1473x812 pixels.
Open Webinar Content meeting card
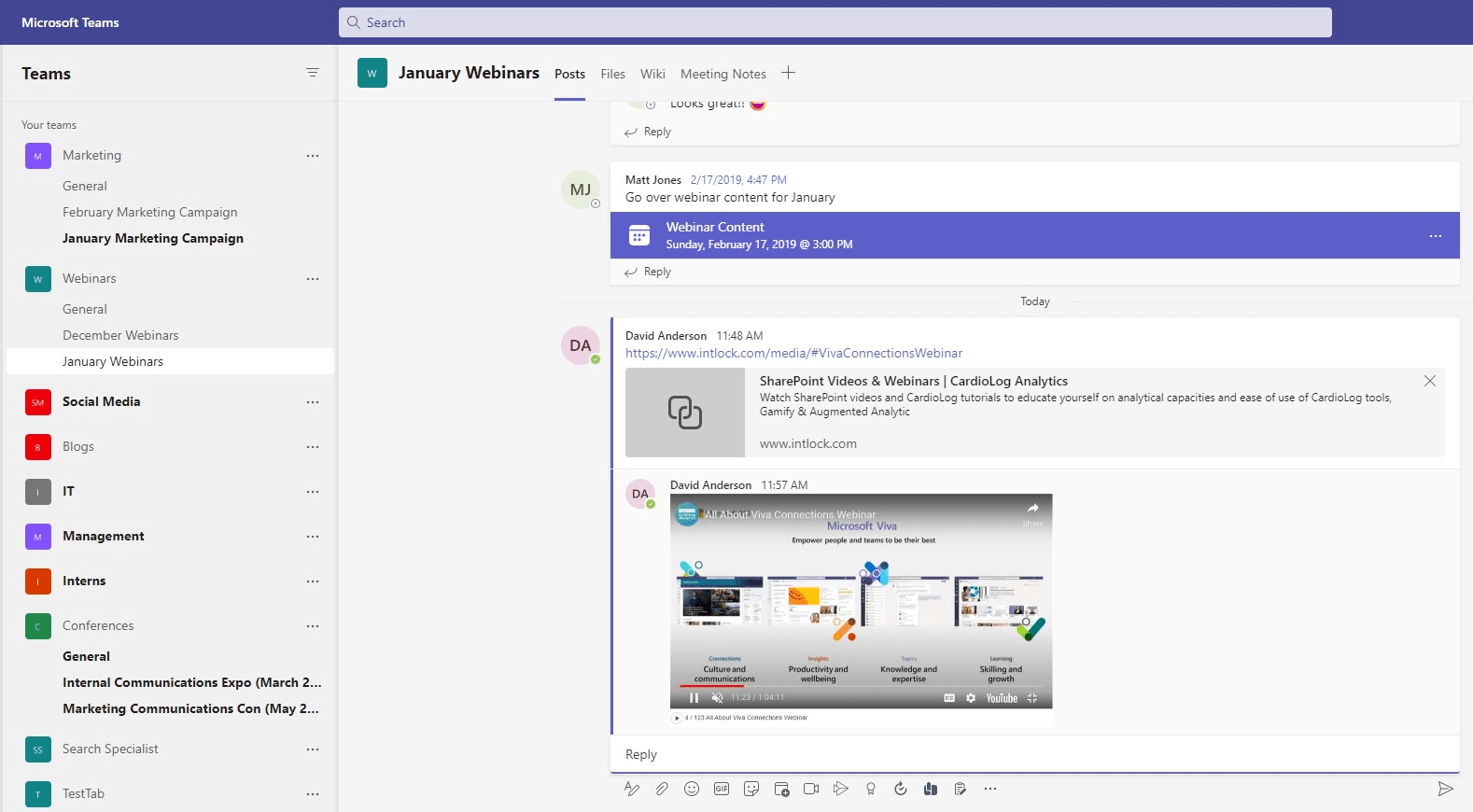tap(1035, 235)
